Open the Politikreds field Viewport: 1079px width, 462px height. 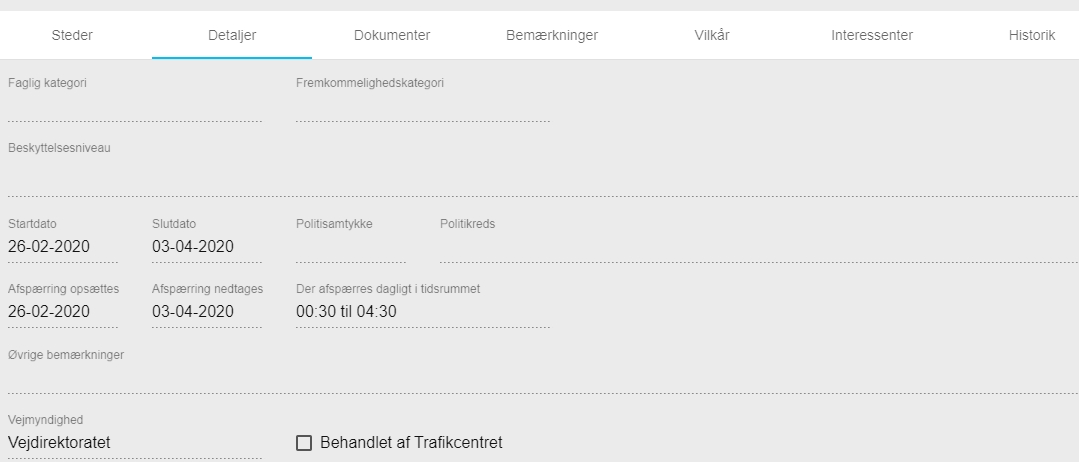coord(758,248)
